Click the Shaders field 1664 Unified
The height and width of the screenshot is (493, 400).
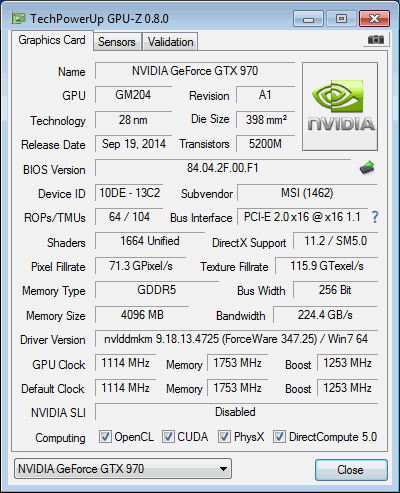click(150, 241)
